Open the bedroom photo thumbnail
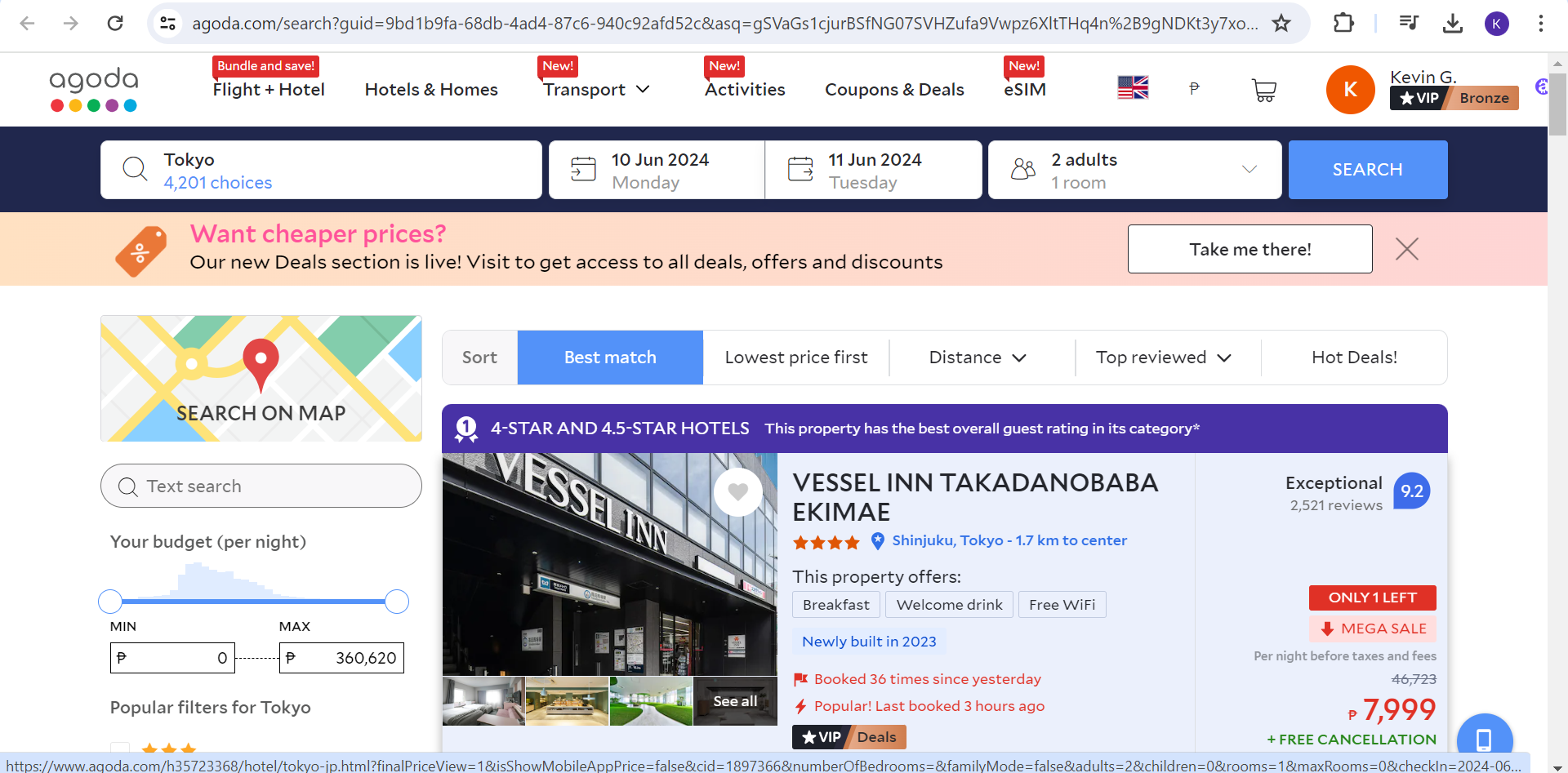 (483, 701)
